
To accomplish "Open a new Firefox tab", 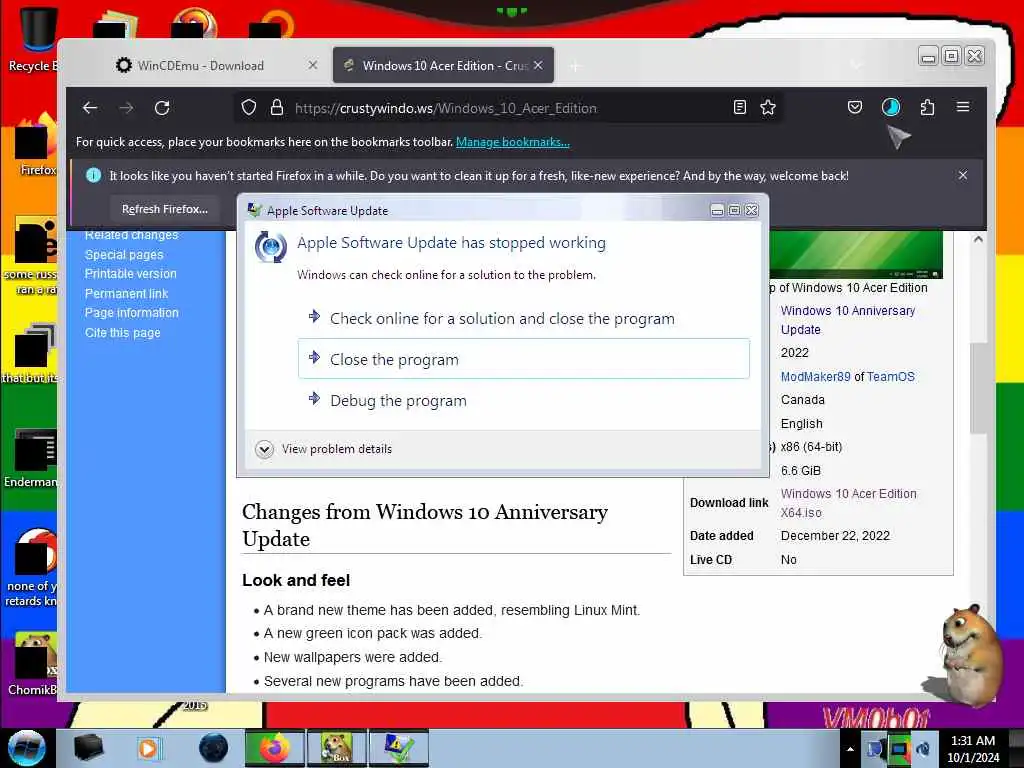I will (x=575, y=66).
